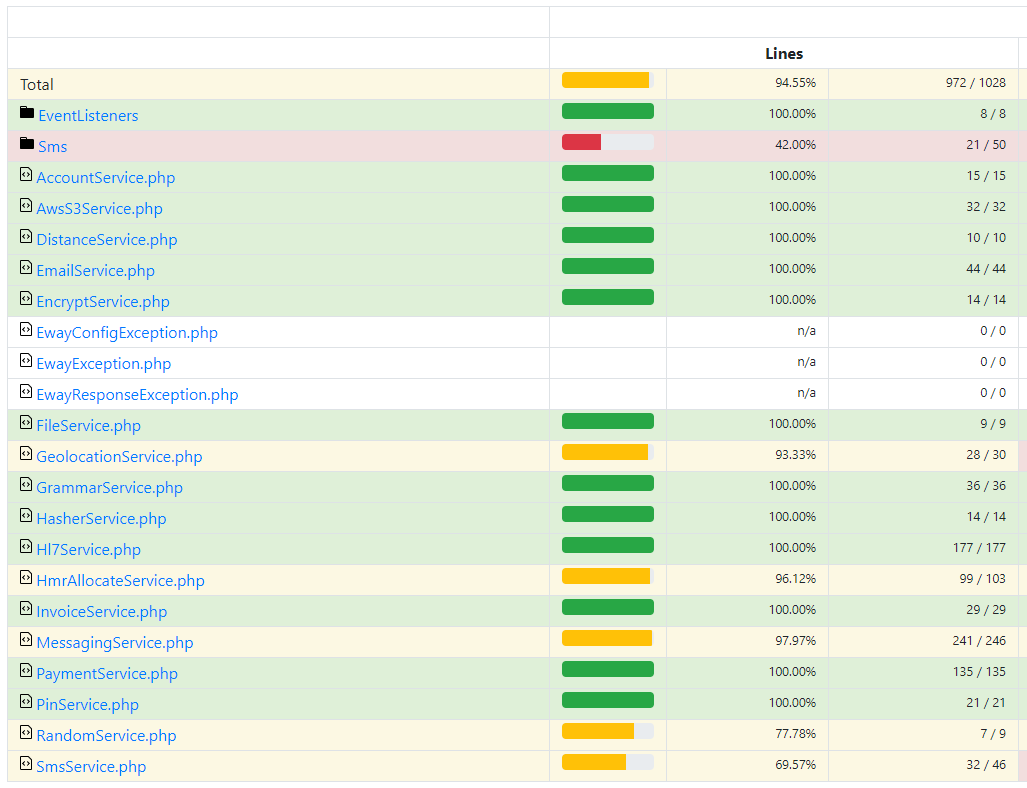
Task: Open EwayConfigException.php link
Action: (x=127, y=333)
